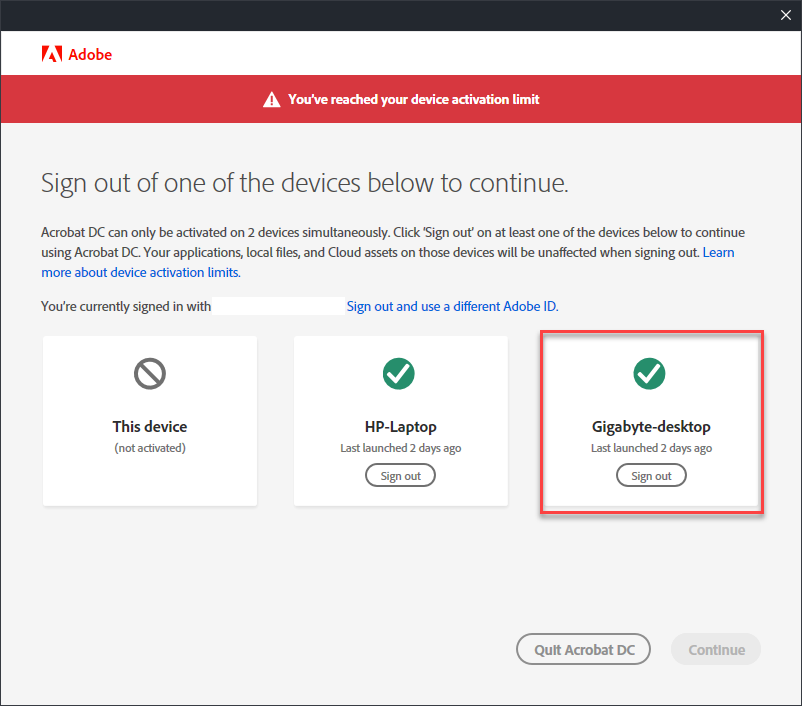Viewport: 802px width, 706px height.
Task: Click the not activated label under This device
Action: [149, 447]
